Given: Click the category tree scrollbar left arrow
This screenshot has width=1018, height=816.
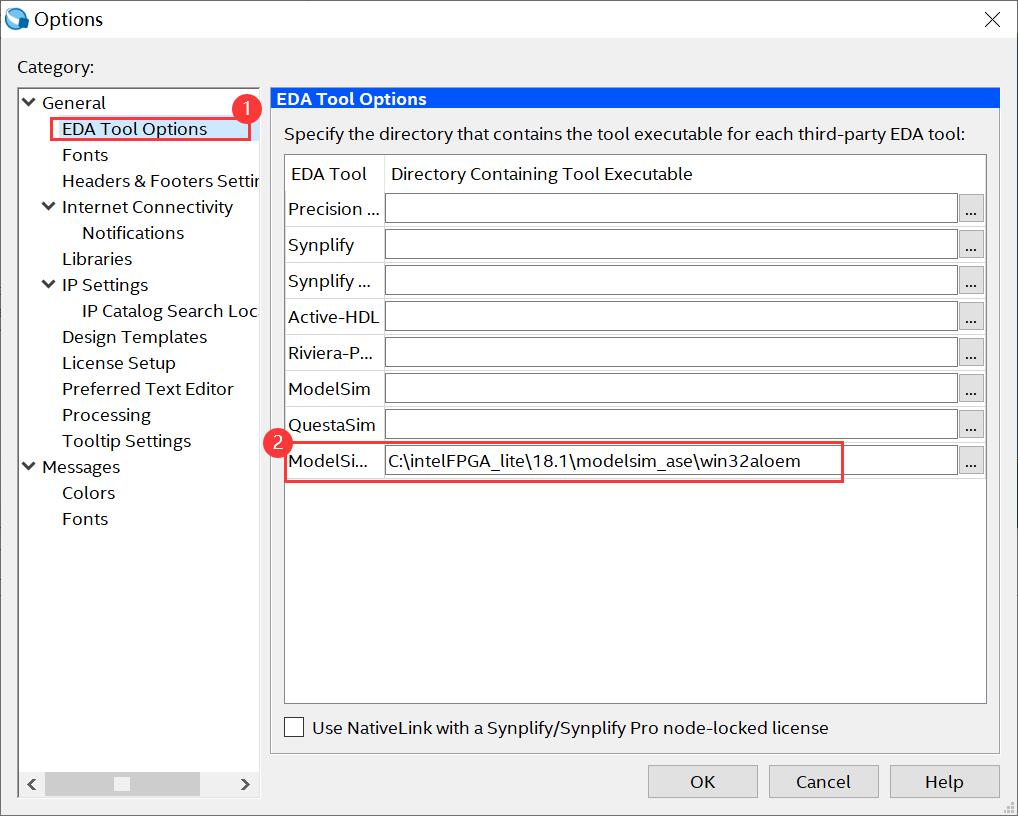Looking at the screenshot, I should (x=32, y=784).
